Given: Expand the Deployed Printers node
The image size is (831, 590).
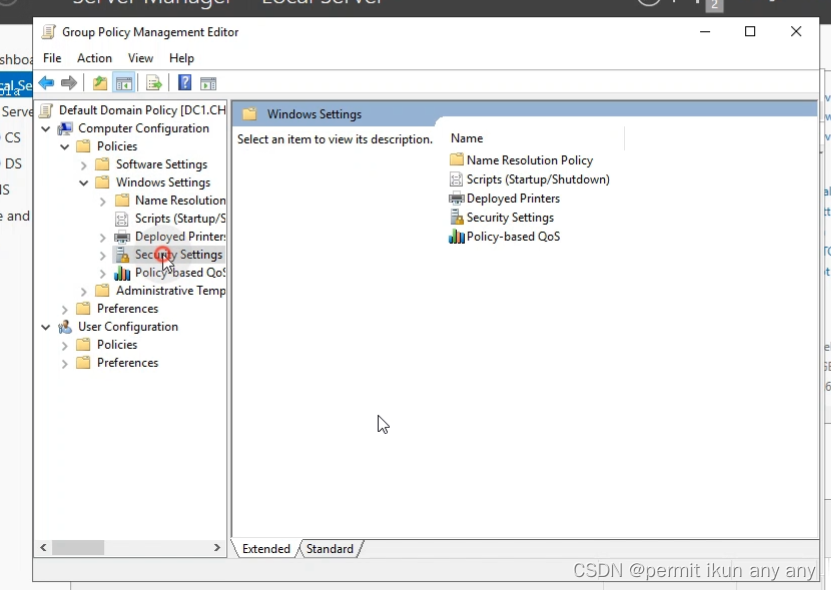Looking at the screenshot, I should pos(103,237).
